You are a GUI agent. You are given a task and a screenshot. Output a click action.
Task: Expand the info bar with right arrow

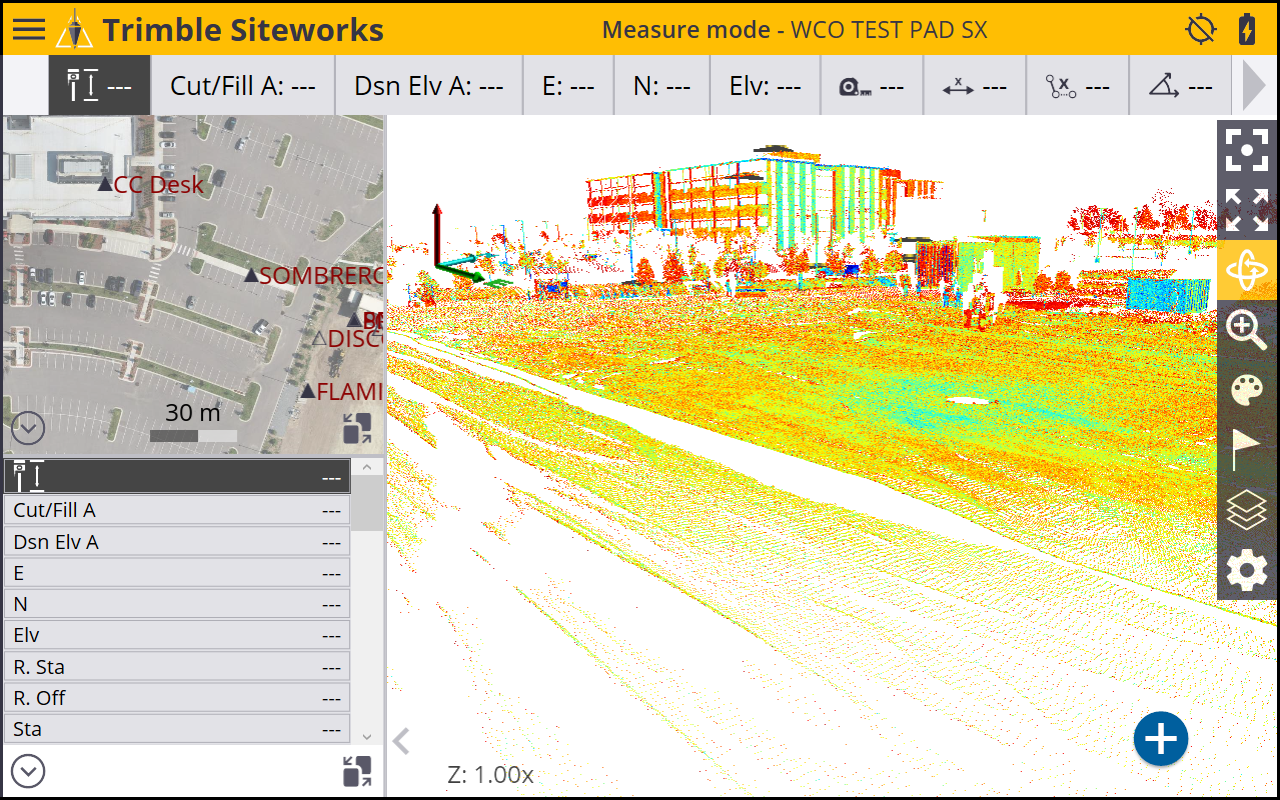point(1254,85)
